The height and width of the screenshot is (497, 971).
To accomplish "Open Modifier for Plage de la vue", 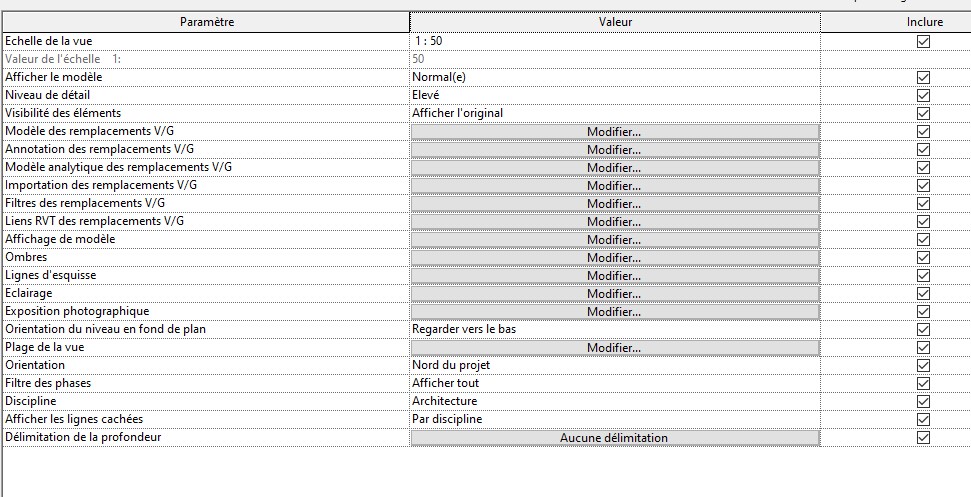I will [614, 347].
